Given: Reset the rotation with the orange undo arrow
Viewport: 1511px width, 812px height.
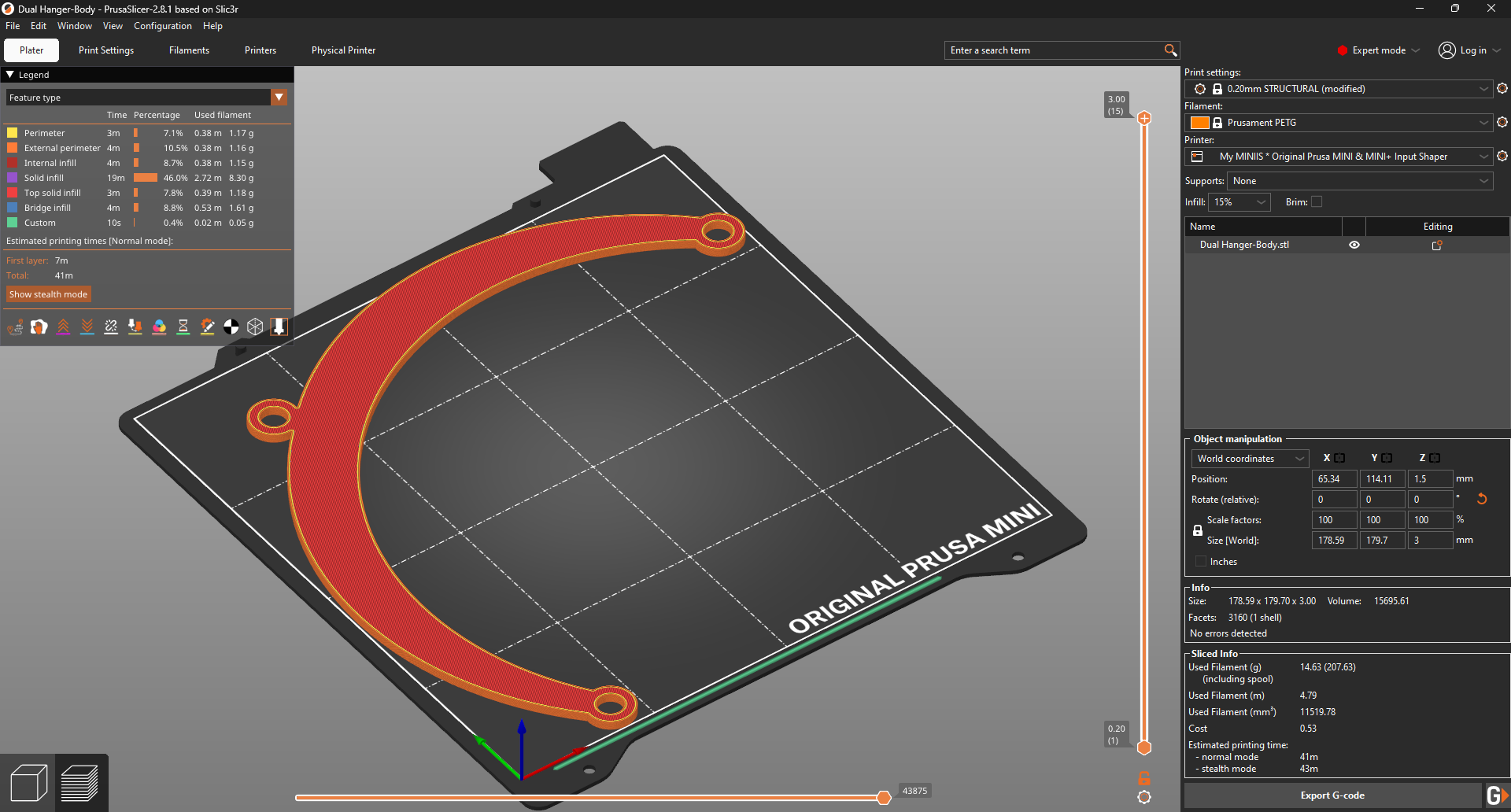Looking at the screenshot, I should [1482, 499].
